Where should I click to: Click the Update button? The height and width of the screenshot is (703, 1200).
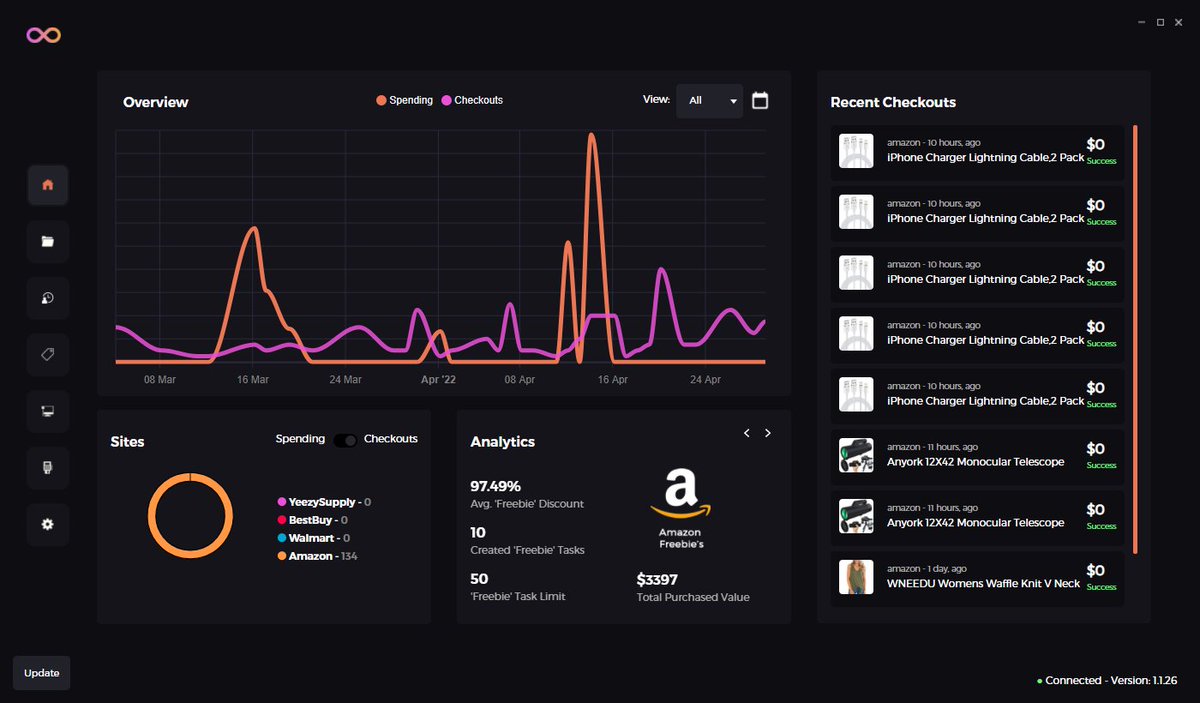coord(42,673)
